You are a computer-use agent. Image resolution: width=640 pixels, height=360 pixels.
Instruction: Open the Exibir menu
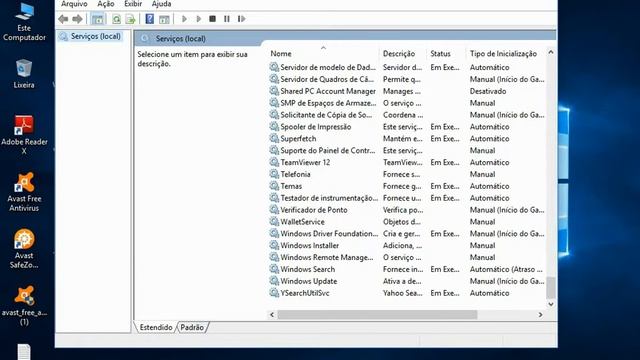(133, 4)
